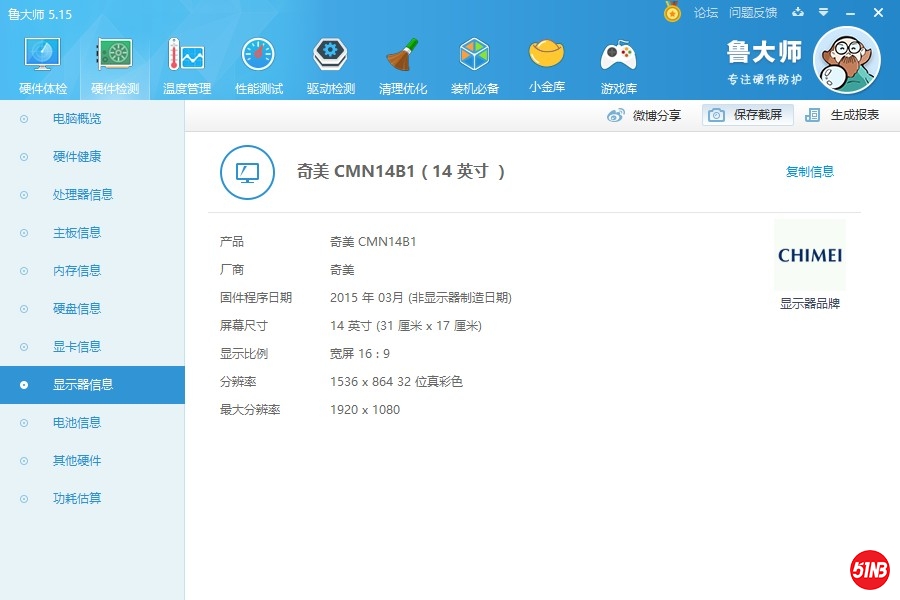Click the 驱动检测 driver detection icon
The width and height of the screenshot is (900, 600).
tap(331, 58)
